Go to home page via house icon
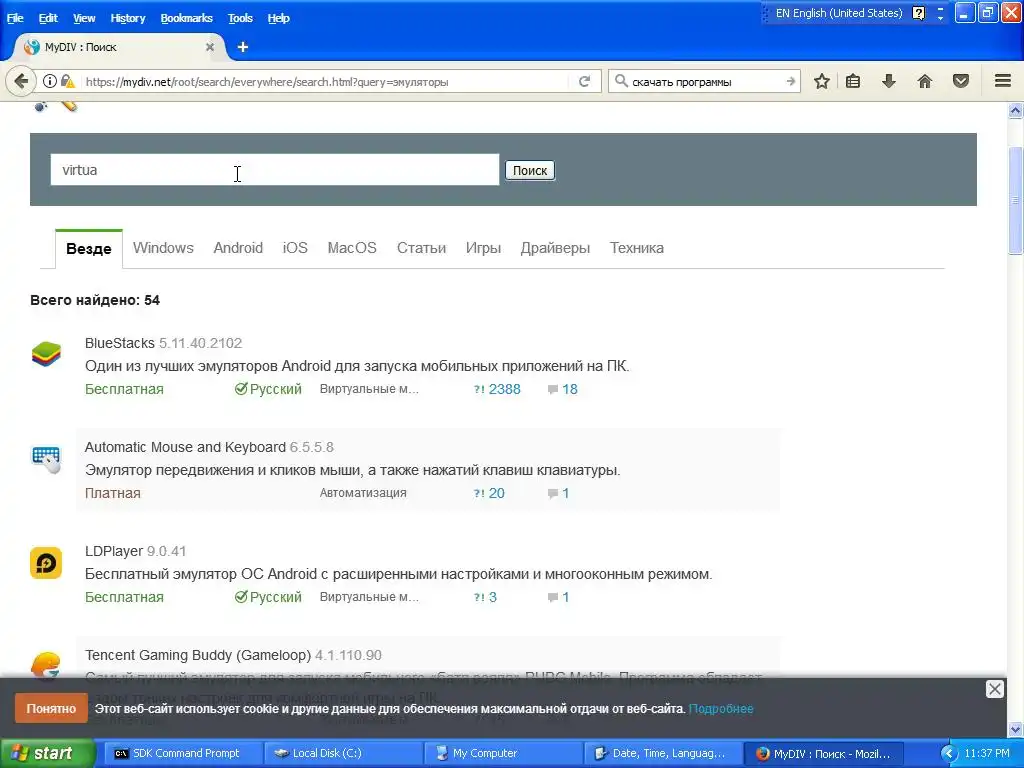1024x768 pixels. coord(925,82)
